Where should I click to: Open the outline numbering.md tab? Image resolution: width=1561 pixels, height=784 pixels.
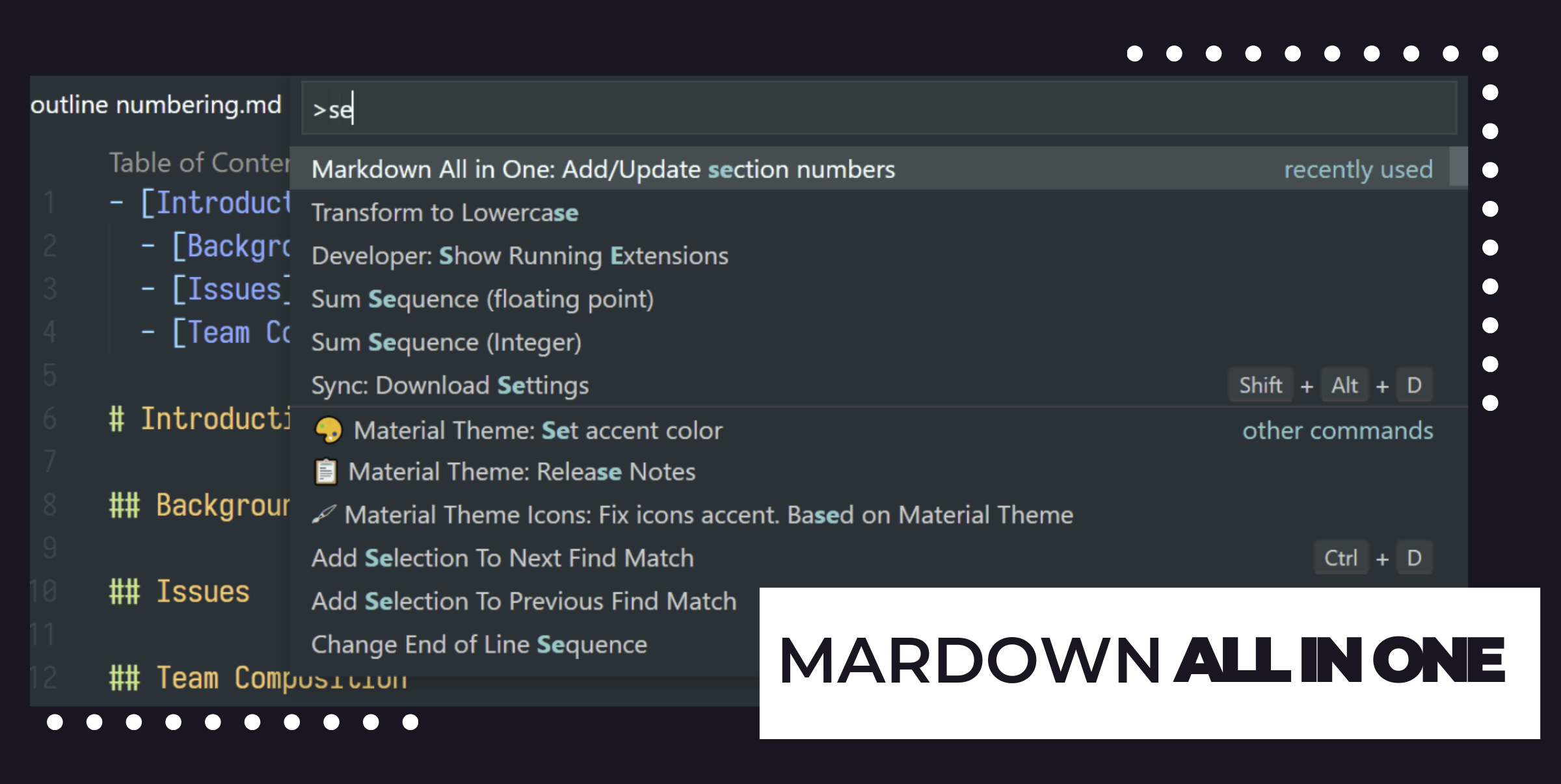(x=156, y=105)
